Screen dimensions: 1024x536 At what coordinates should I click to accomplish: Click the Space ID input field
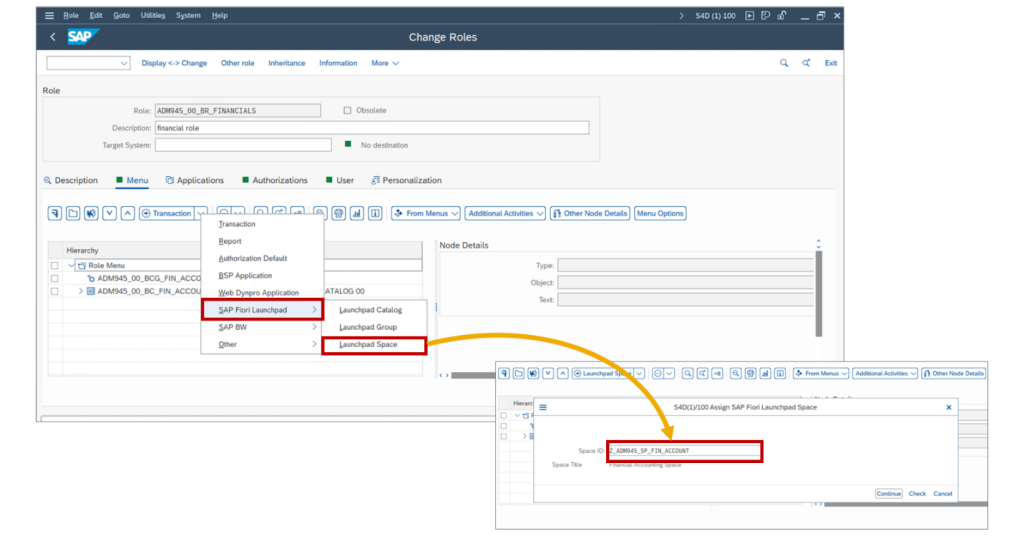tap(684, 450)
